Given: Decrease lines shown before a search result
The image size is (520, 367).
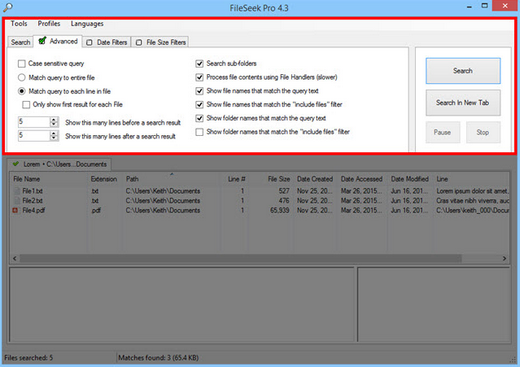Looking at the screenshot, I should point(54,125).
